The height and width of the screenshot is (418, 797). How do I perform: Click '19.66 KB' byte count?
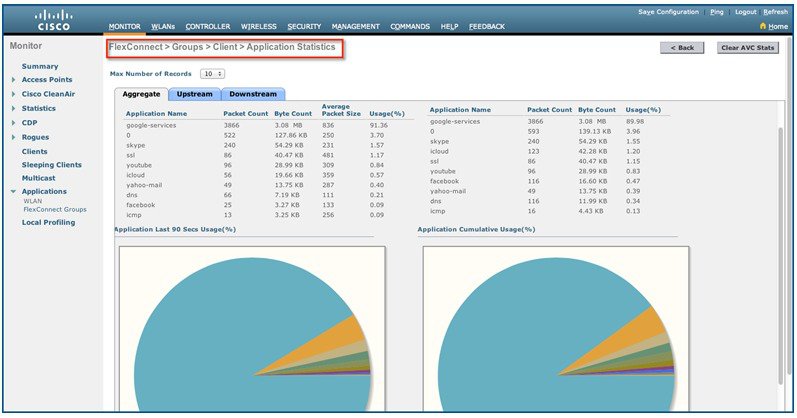click(289, 175)
